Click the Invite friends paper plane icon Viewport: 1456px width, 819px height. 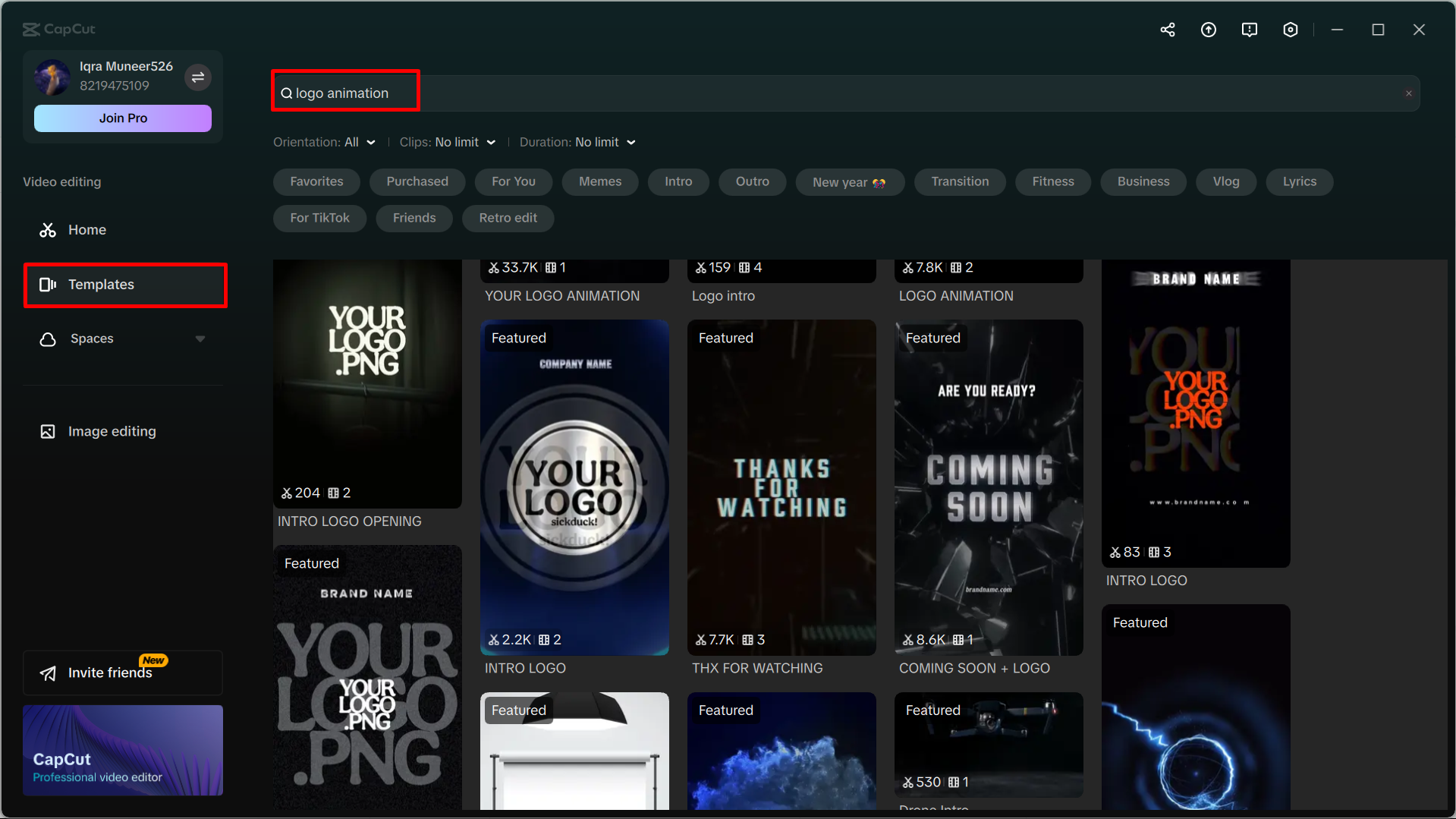tap(48, 673)
